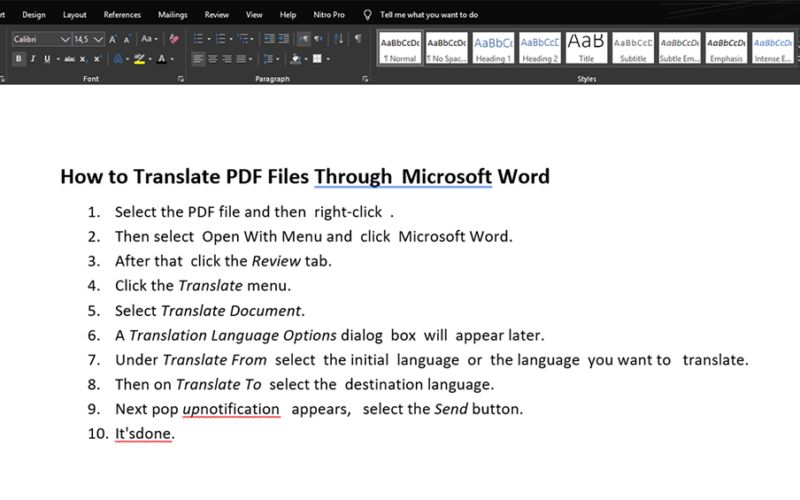This screenshot has width=800, height=500.
Task: Set right-to-left text direction
Action: click(x=318, y=39)
